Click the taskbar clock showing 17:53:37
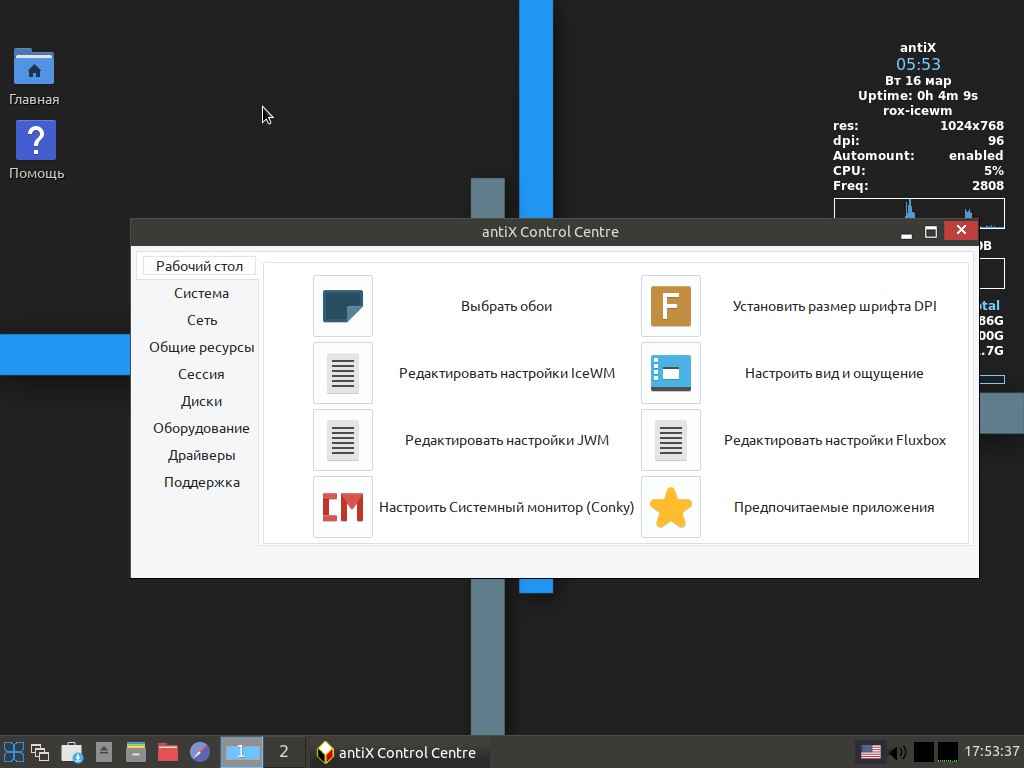The width and height of the screenshot is (1024, 768). (992, 752)
